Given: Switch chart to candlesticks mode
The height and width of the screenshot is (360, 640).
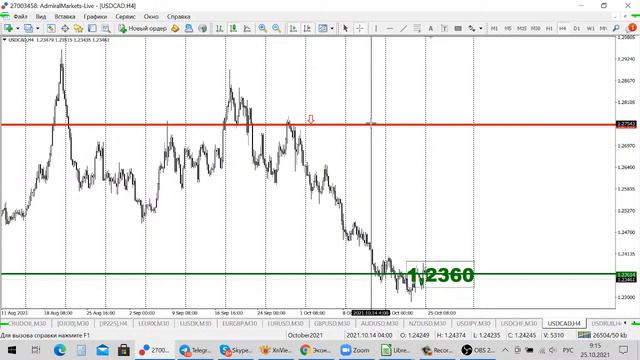Looking at the screenshot, I should click(x=233, y=28).
